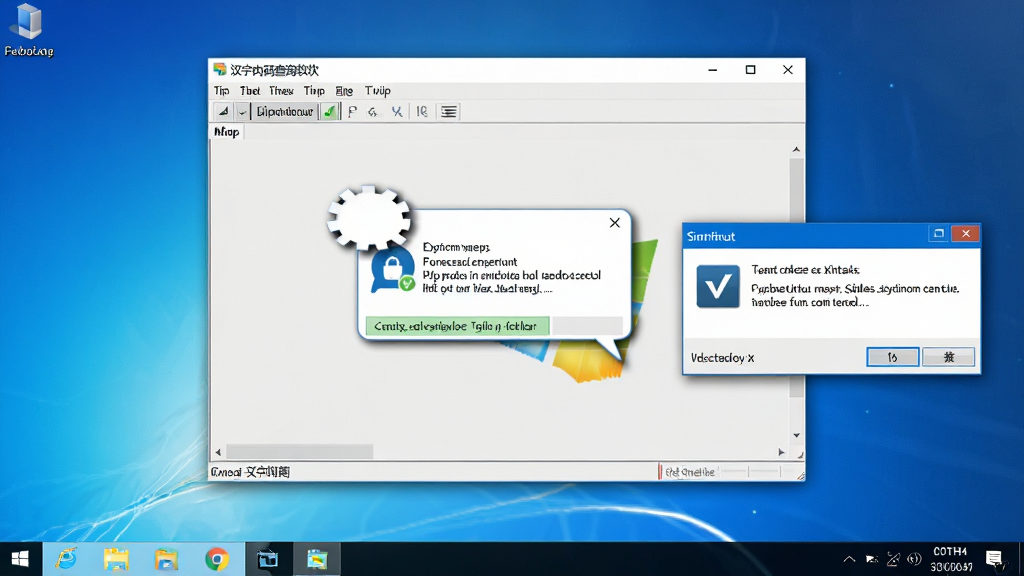Open Internet Explorer from the taskbar
The height and width of the screenshot is (576, 1024).
tap(67, 559)
